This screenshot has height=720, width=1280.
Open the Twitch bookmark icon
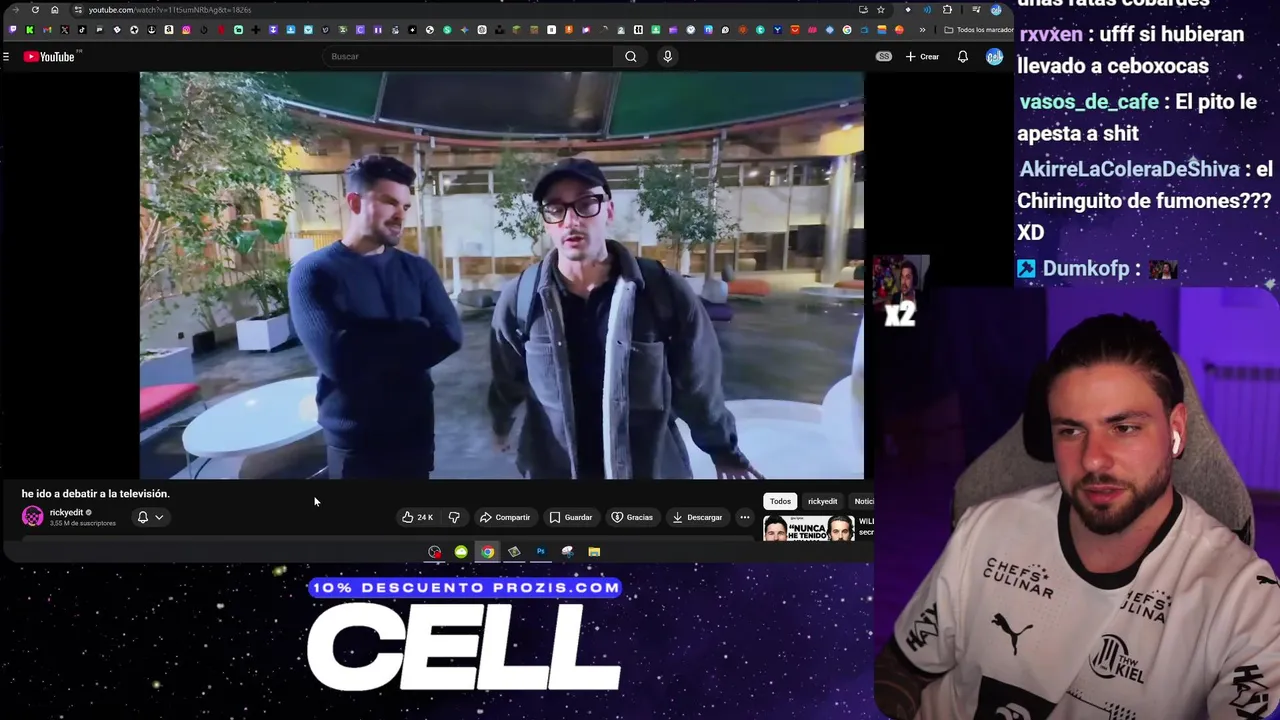coord(12,30)
